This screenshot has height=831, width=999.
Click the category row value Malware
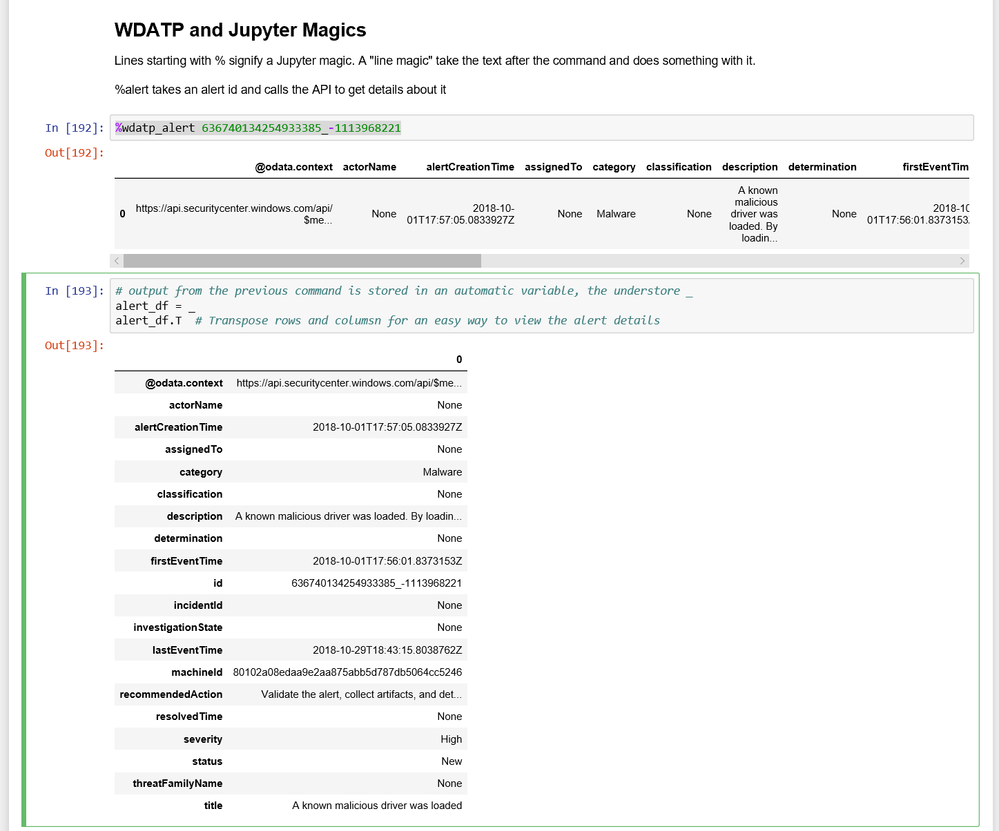click(442, 472)
